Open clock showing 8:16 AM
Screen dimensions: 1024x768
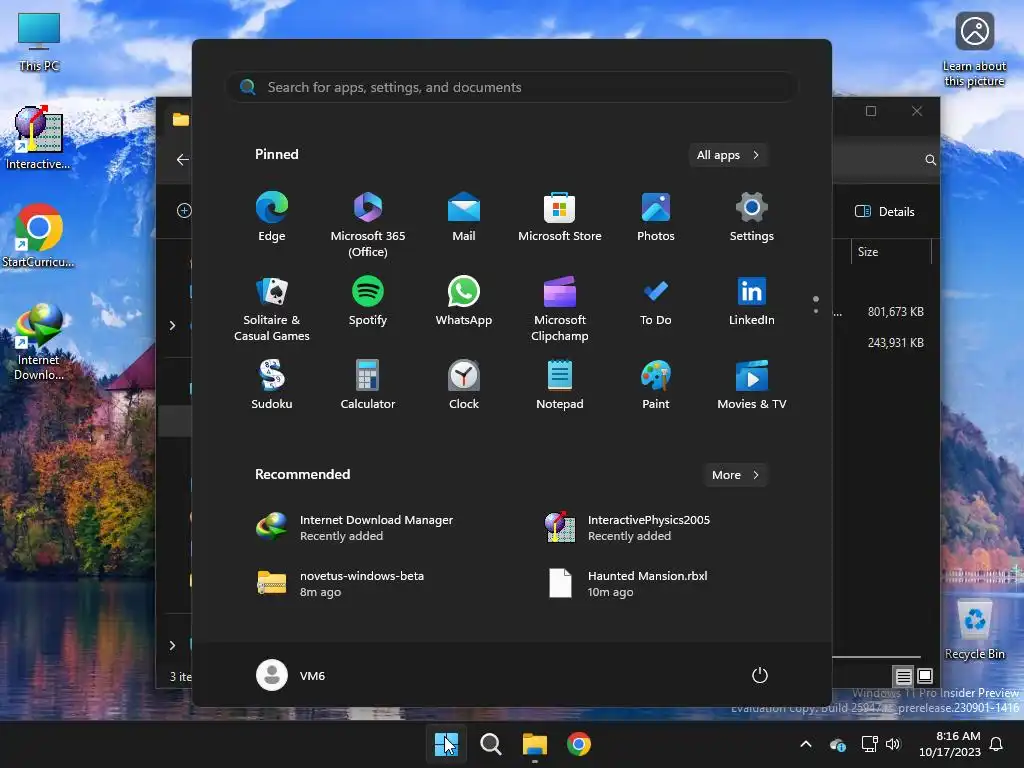pos(950,744)
